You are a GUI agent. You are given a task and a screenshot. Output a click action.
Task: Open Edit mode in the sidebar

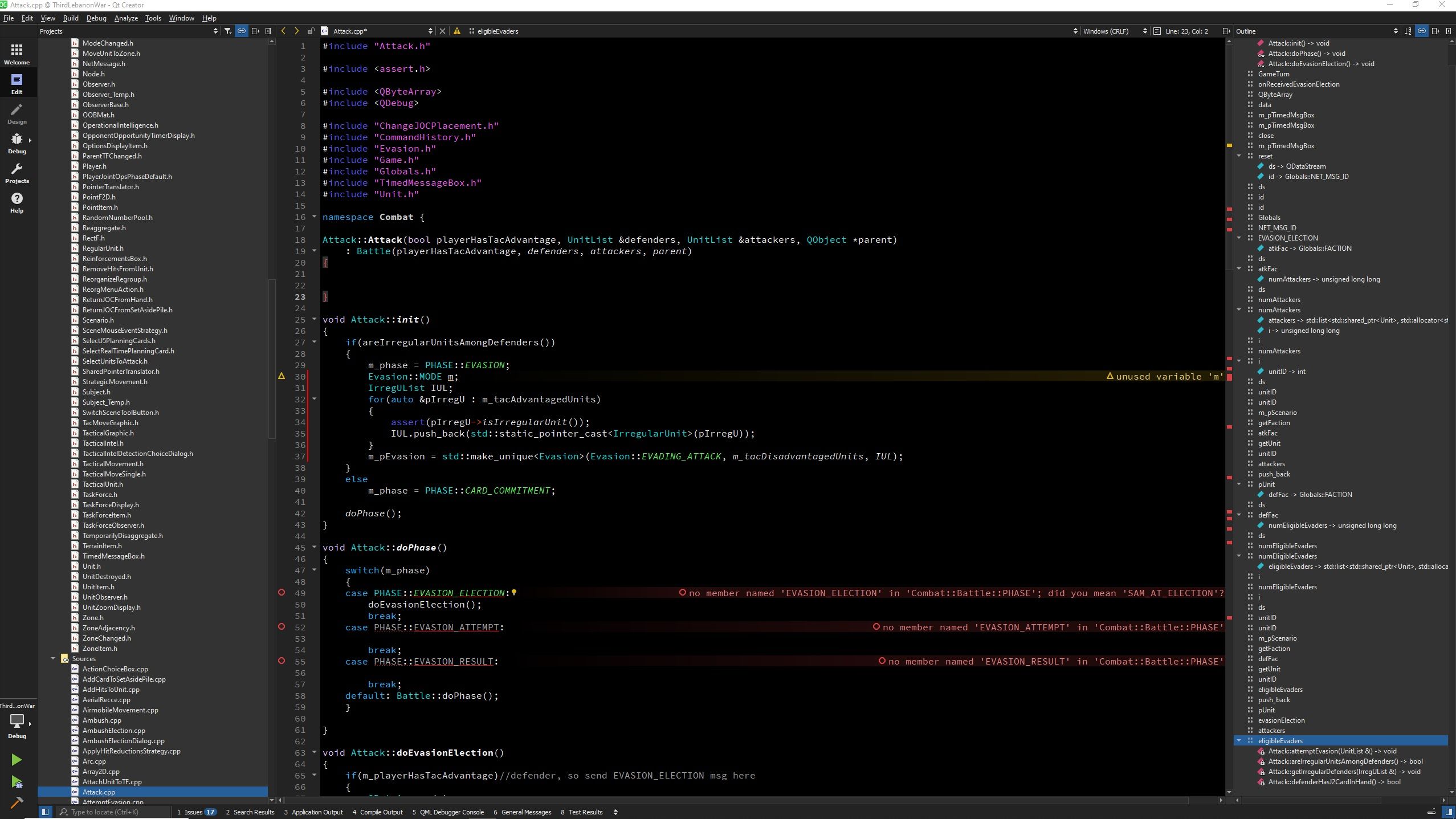(17, 84)
